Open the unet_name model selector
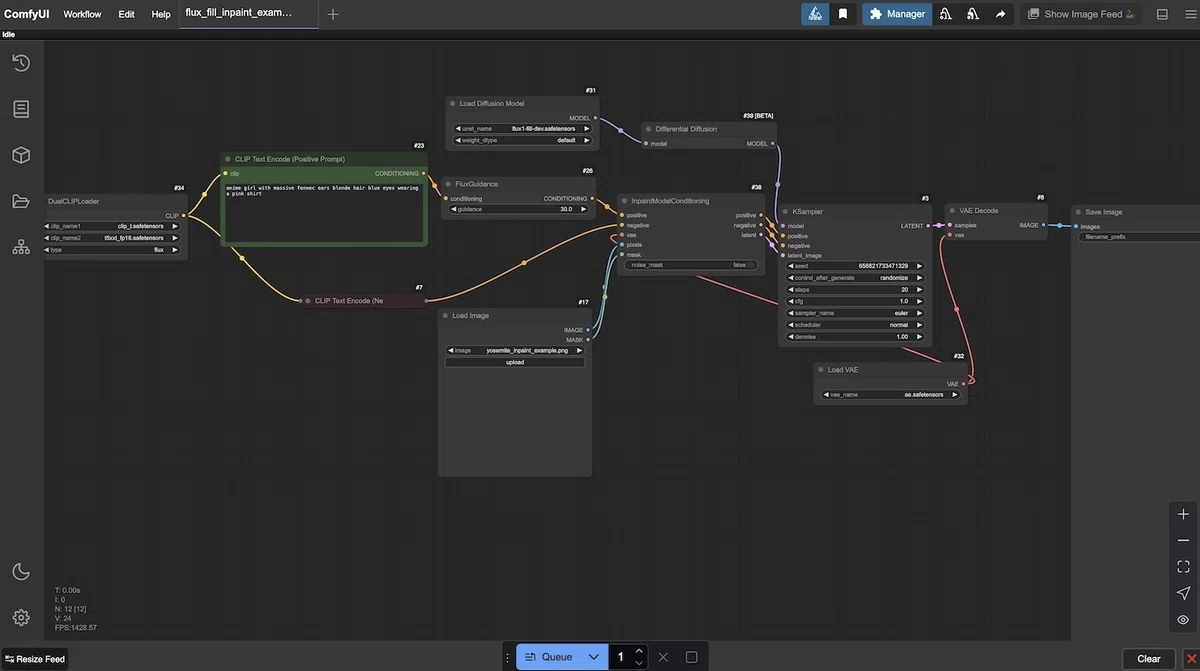Image resolution: width=1200 pixels, height=671 pixels. (523, 128)
